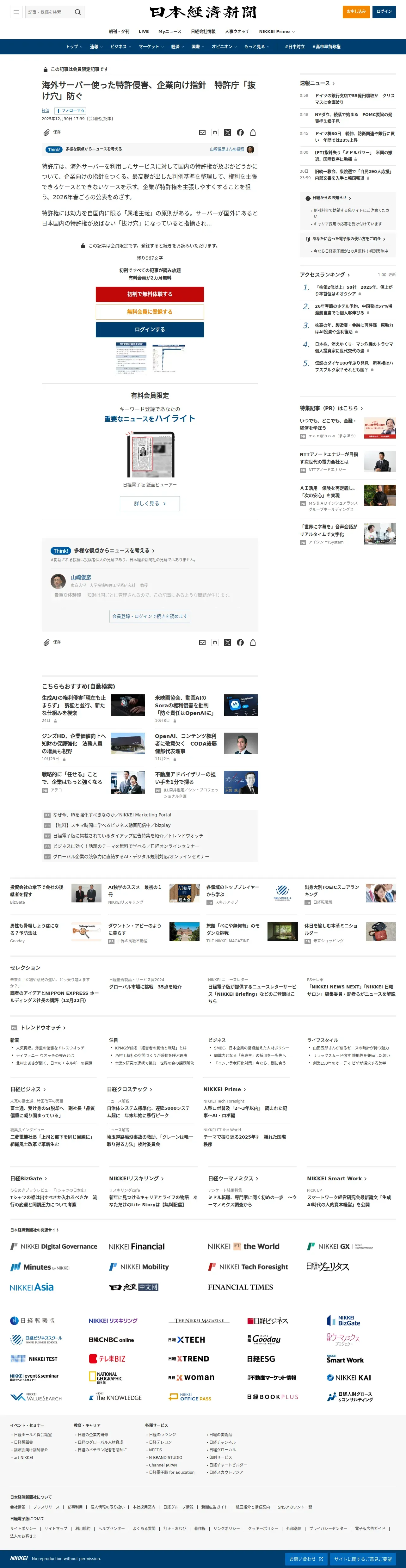
Task: Open the 山崎俊彦さんの投稿 link
Action: coord(227,149)
